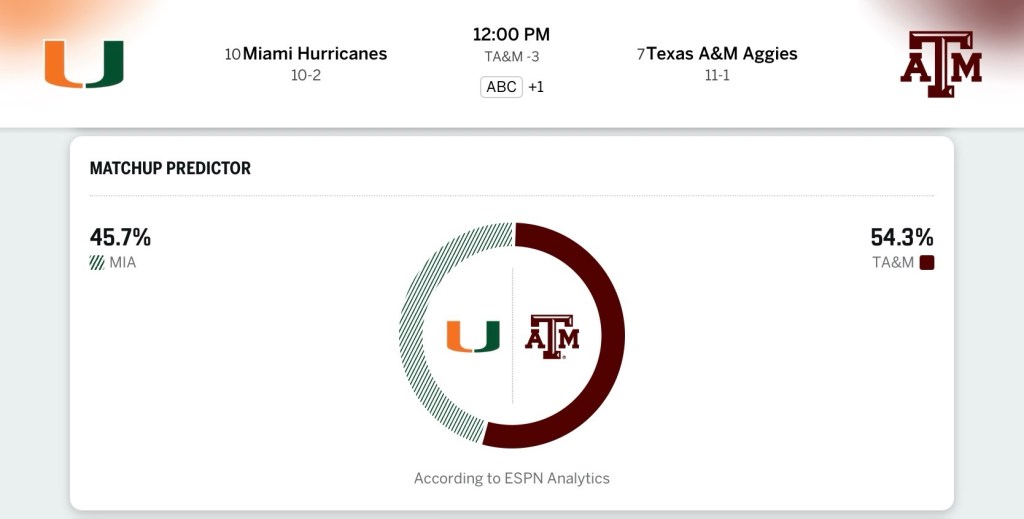Click the TA&M -3 betting line
This screenshot has height=519, width=1024.
[511, 58]
